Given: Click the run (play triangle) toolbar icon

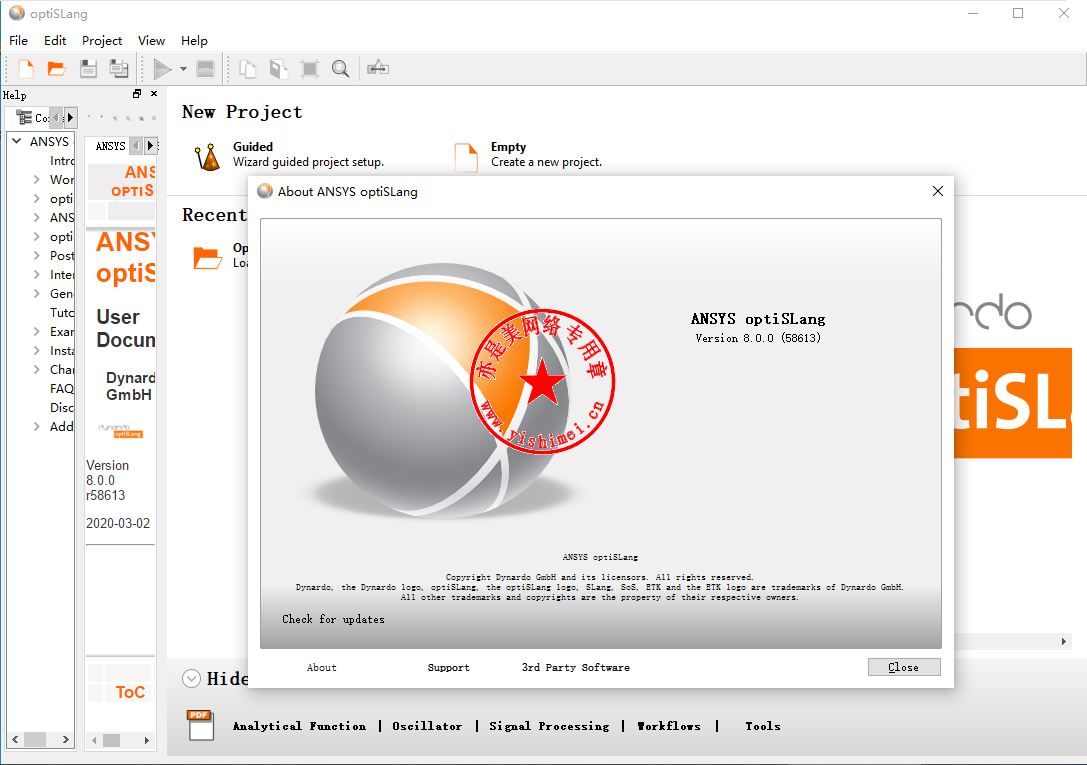Looking at the screenshot, I should click(162, 69).
